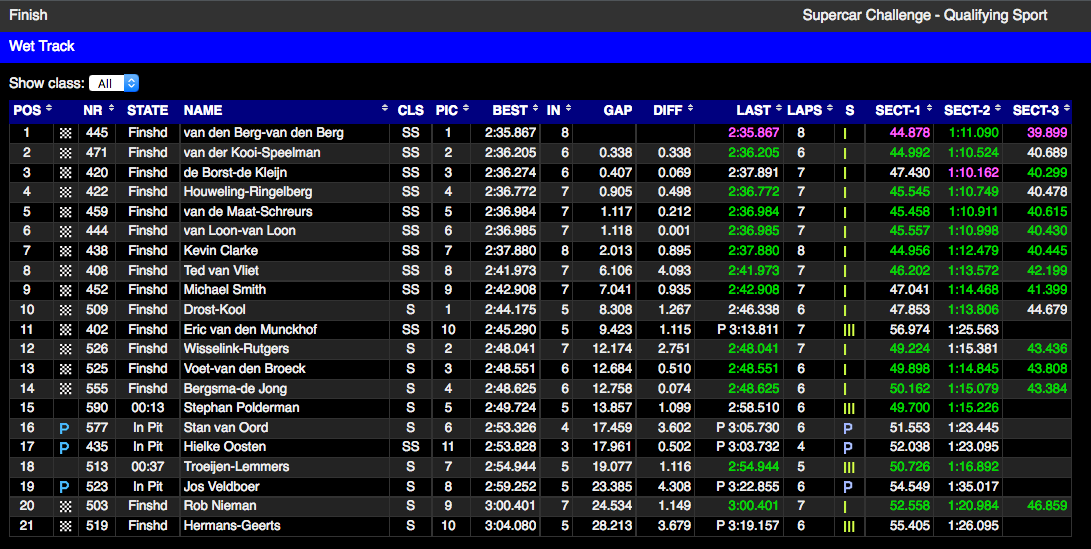Click the Finish title in top bar
Screen dimensions: 1091x549
point(28,15)
